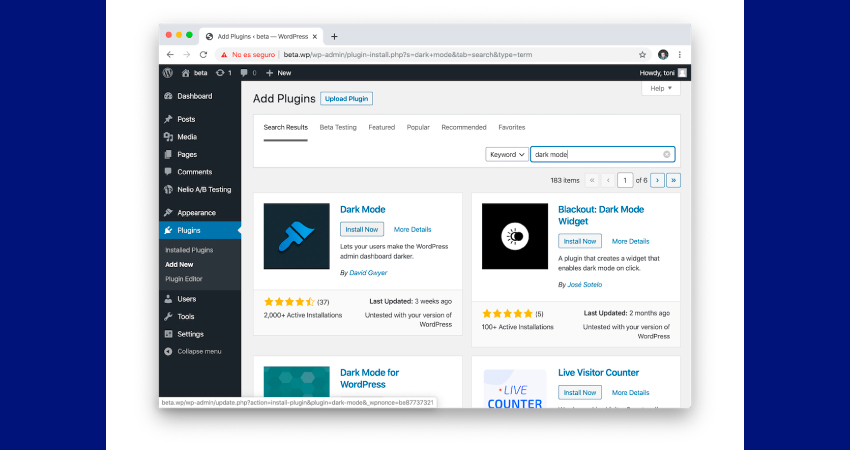The height and width of the screenshot is (450, 850).
Task: Open Live Visitor Counter title
Action: (x=598, y=372)
